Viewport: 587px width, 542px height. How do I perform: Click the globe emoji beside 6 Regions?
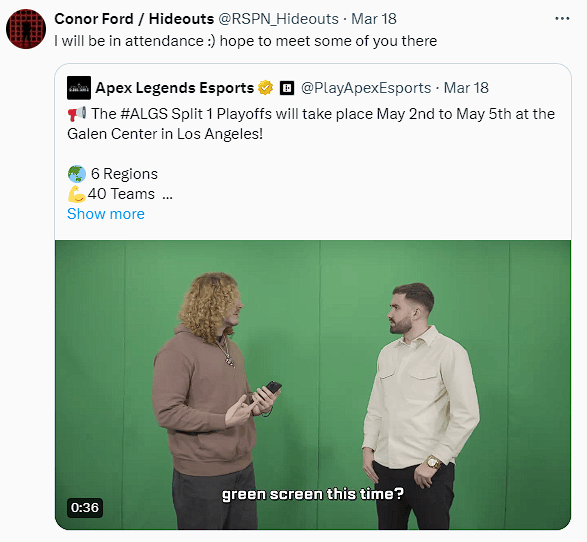click(x=77, y=174)
